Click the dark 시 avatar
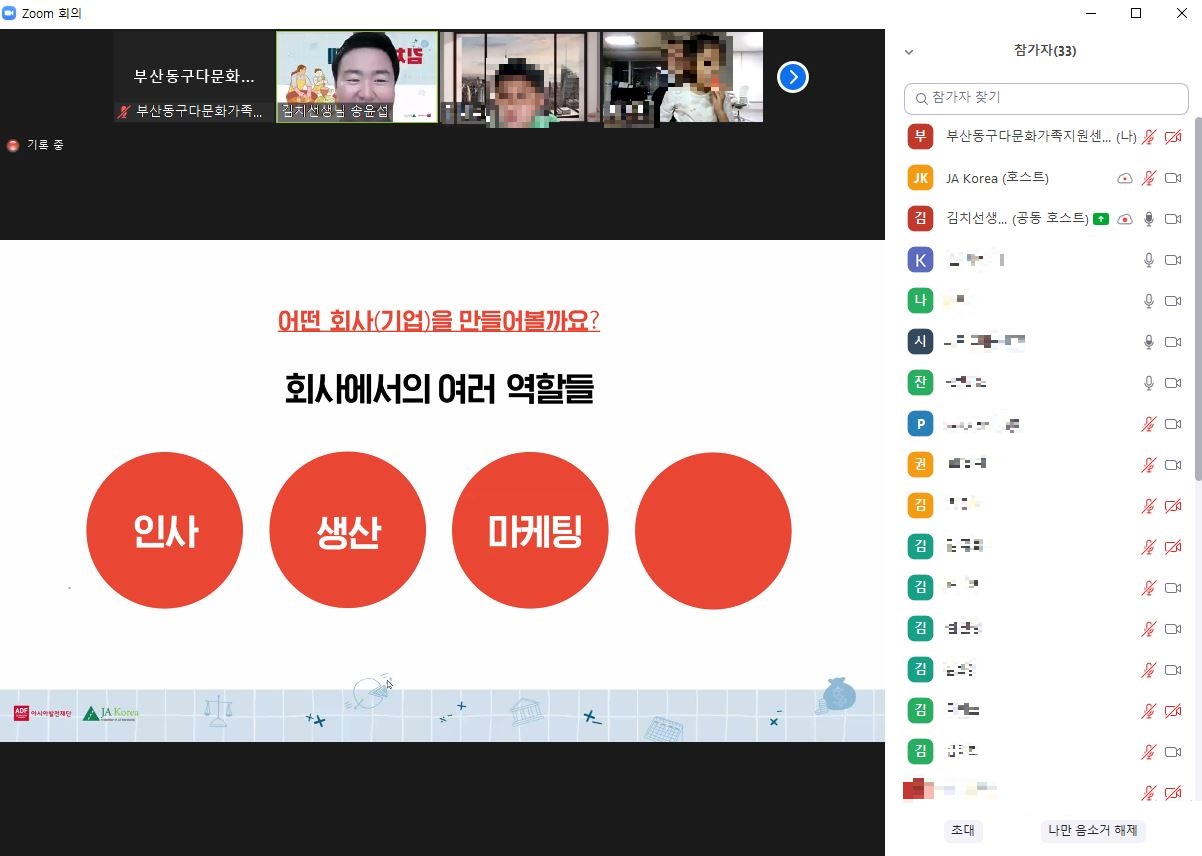1202x856 pixels. coord(920,341)
